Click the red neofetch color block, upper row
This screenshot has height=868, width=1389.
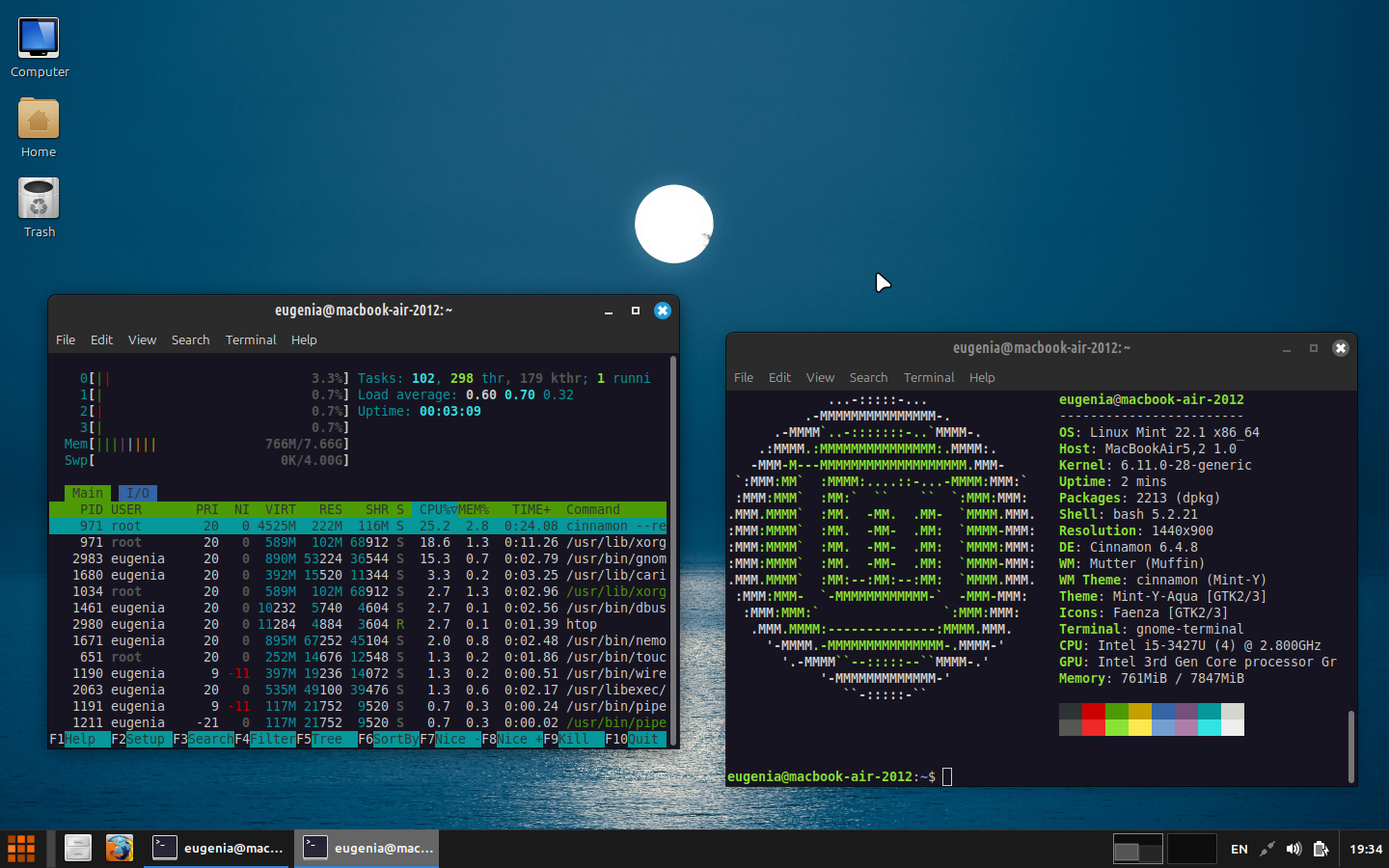tap(1094, 711)
